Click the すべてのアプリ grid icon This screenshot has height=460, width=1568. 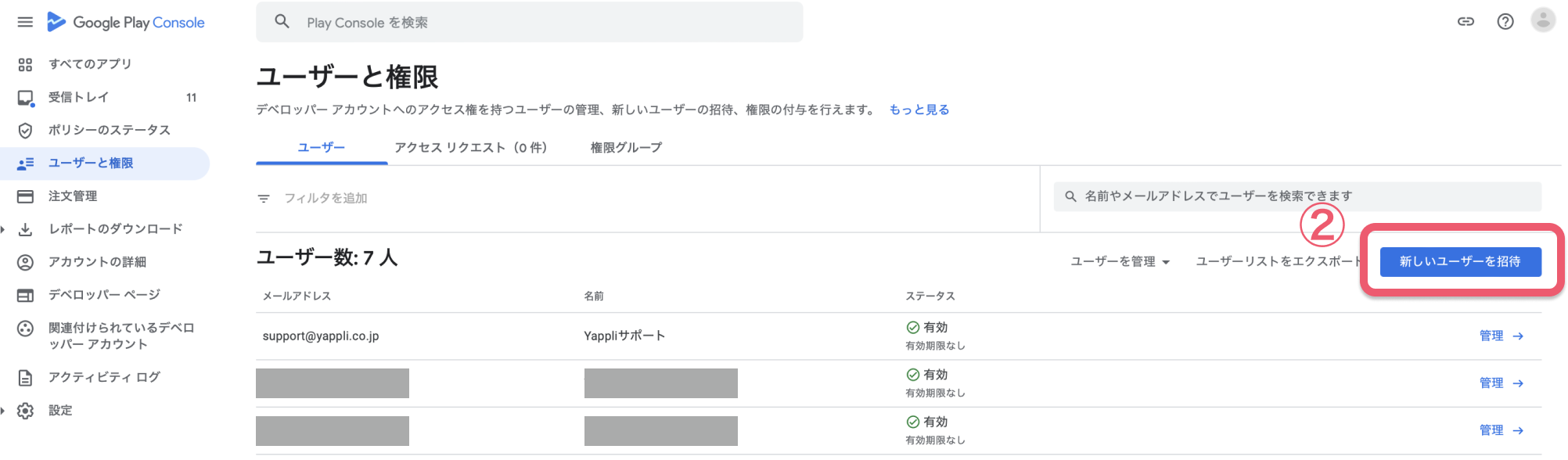tap(25, 64)
